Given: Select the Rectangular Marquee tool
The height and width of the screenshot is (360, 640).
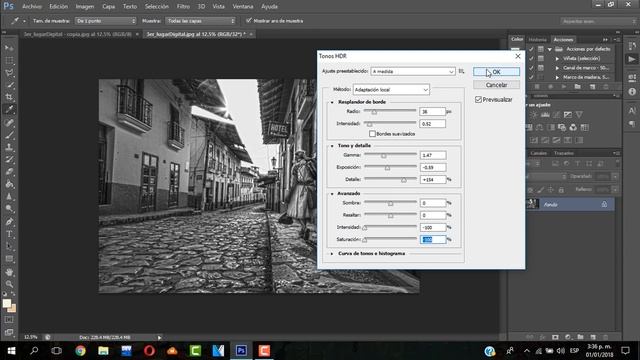Looking at the screenshot, I should coord(9,60).
